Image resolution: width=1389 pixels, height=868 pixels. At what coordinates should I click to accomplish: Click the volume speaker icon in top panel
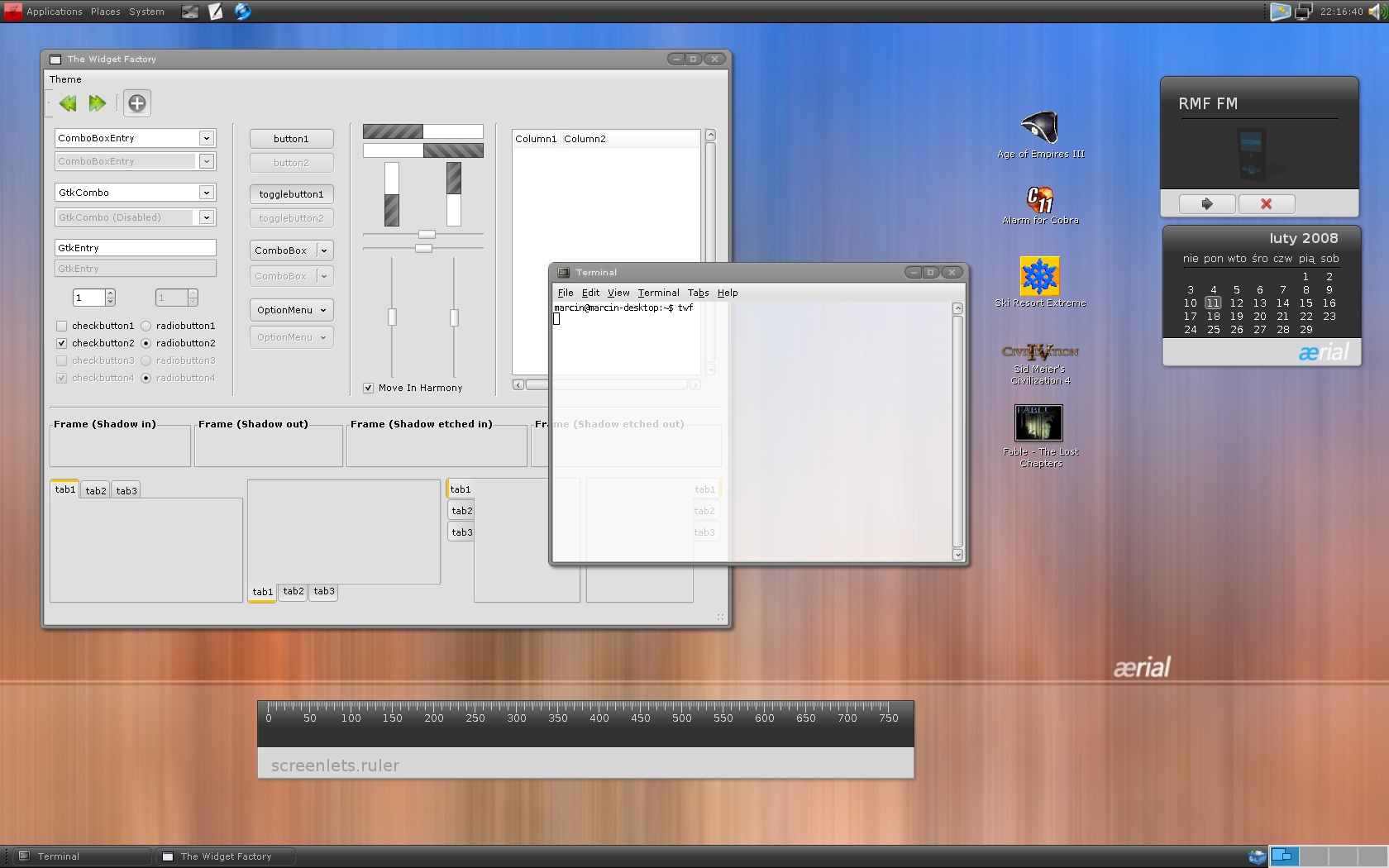[1378, 12]
